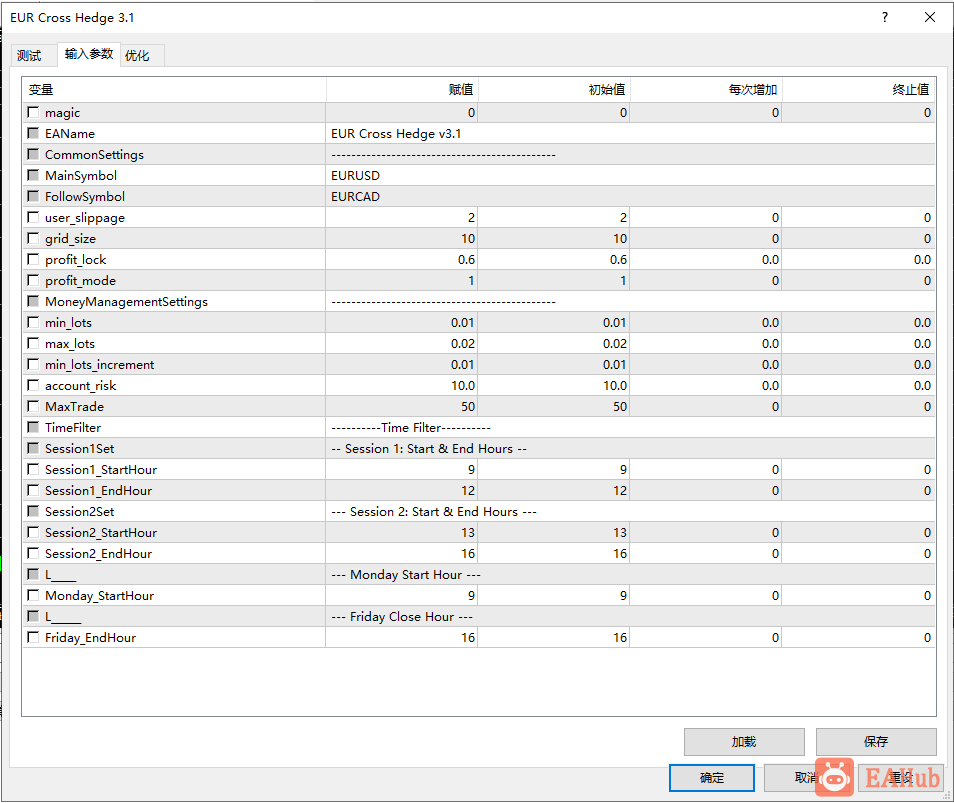Check the Friday_EndHour checkbox
Image resolution: width=954 pixels, height=803 pixels.
coord(33,637)
